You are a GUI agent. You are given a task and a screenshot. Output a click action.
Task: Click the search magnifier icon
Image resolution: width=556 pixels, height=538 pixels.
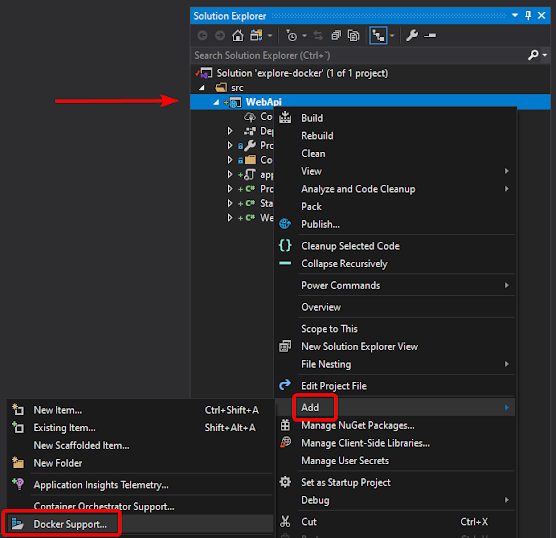click(x=533, y=55)
